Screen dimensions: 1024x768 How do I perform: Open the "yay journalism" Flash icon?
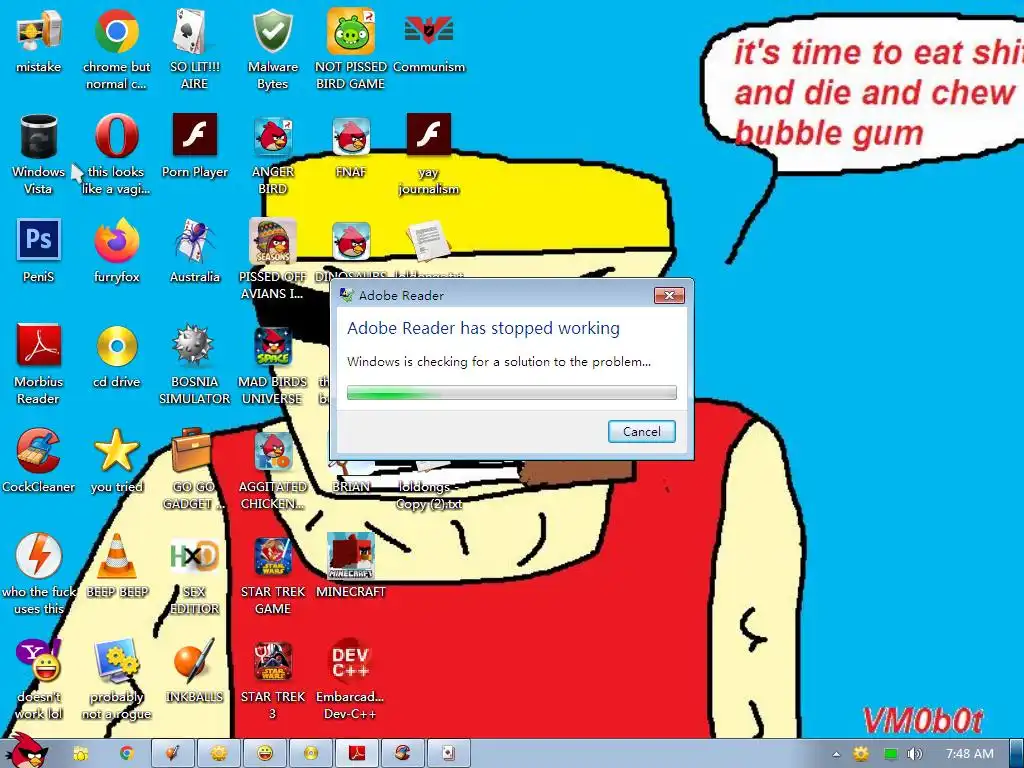(x=428, y=155)
